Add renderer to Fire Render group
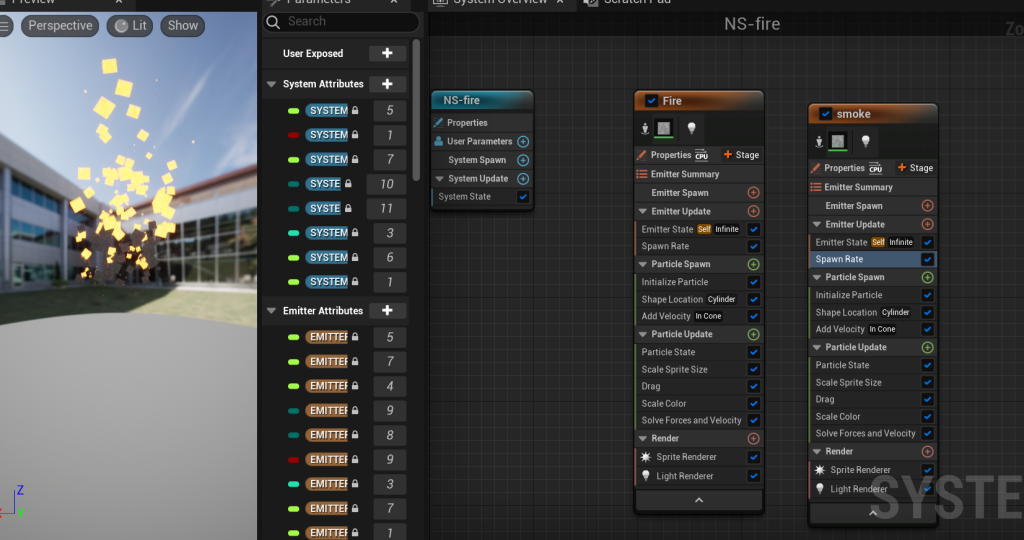Viewport: 1024px width, 540px height. [x=753, y=439]
